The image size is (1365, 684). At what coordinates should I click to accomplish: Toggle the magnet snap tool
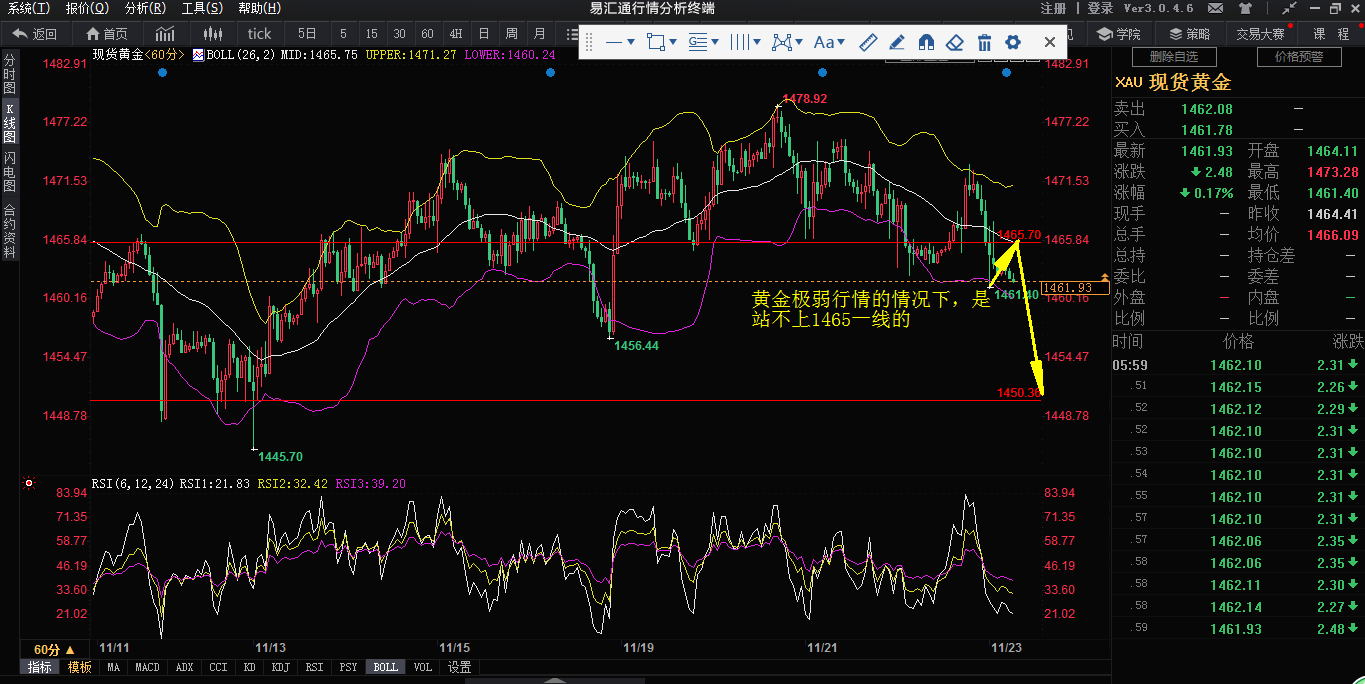926,42
